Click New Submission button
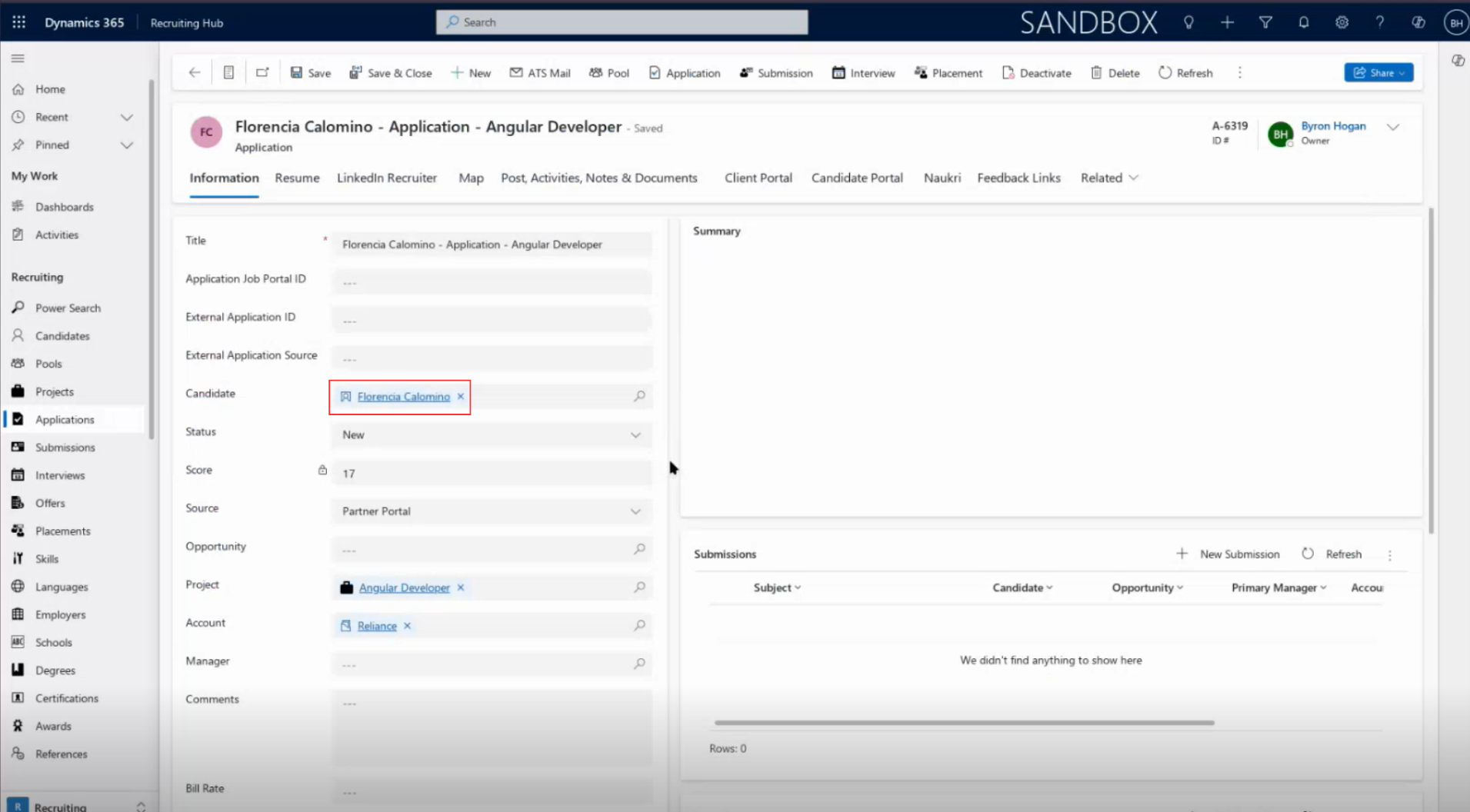 pyautogui.click(x=1228, y=554)
